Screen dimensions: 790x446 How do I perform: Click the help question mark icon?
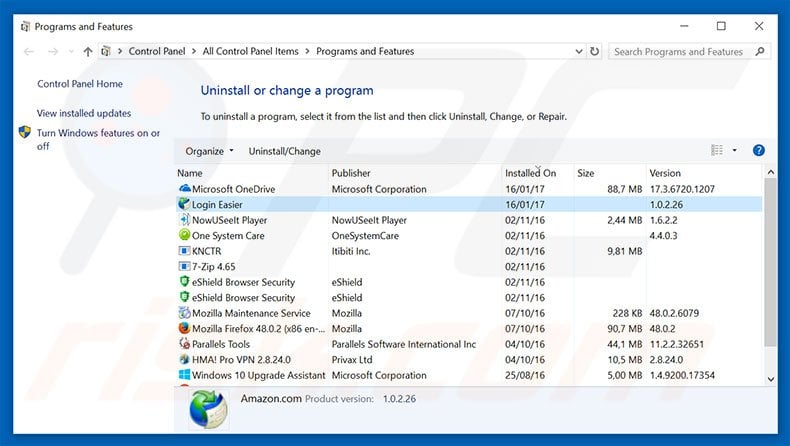(759, 150)
